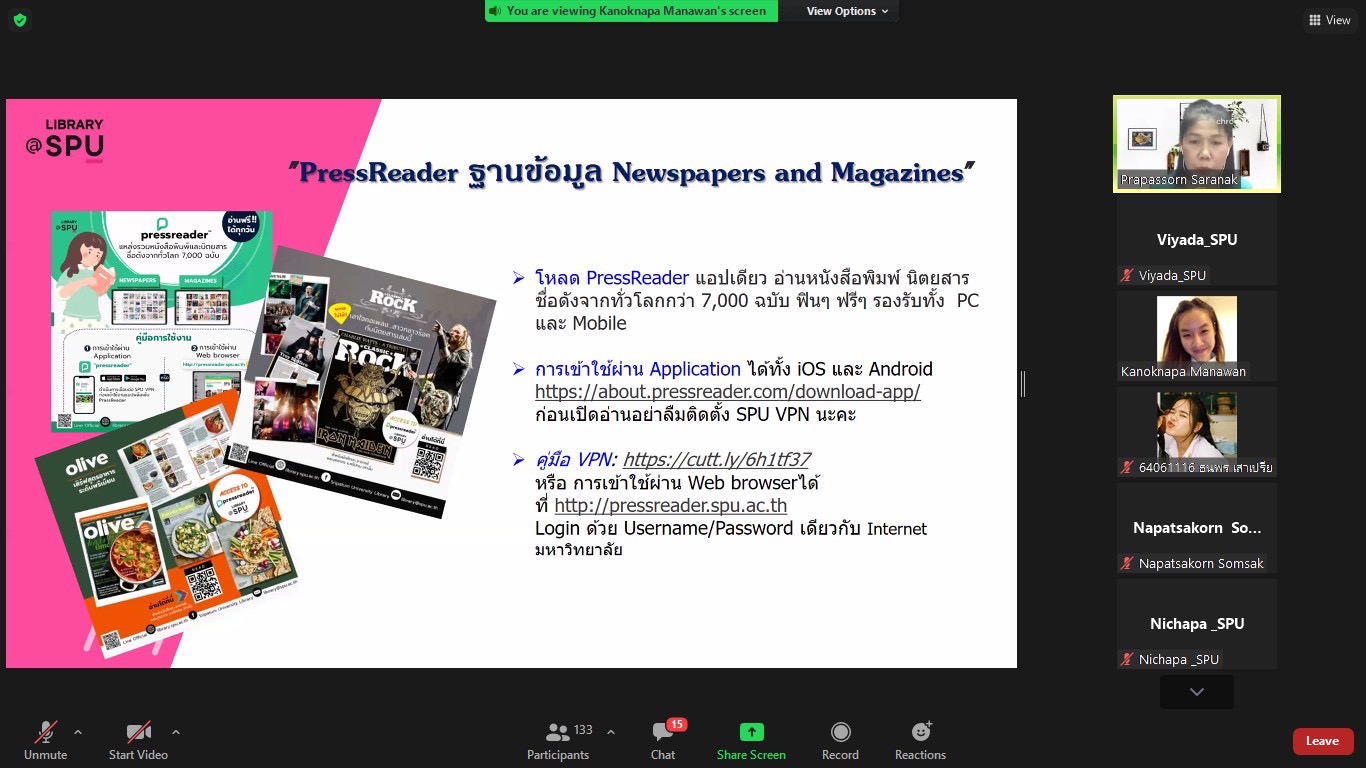Open the cutt.ly/6h1tf37 VPN guide link
1366x768 pixels.
(716, 460)
